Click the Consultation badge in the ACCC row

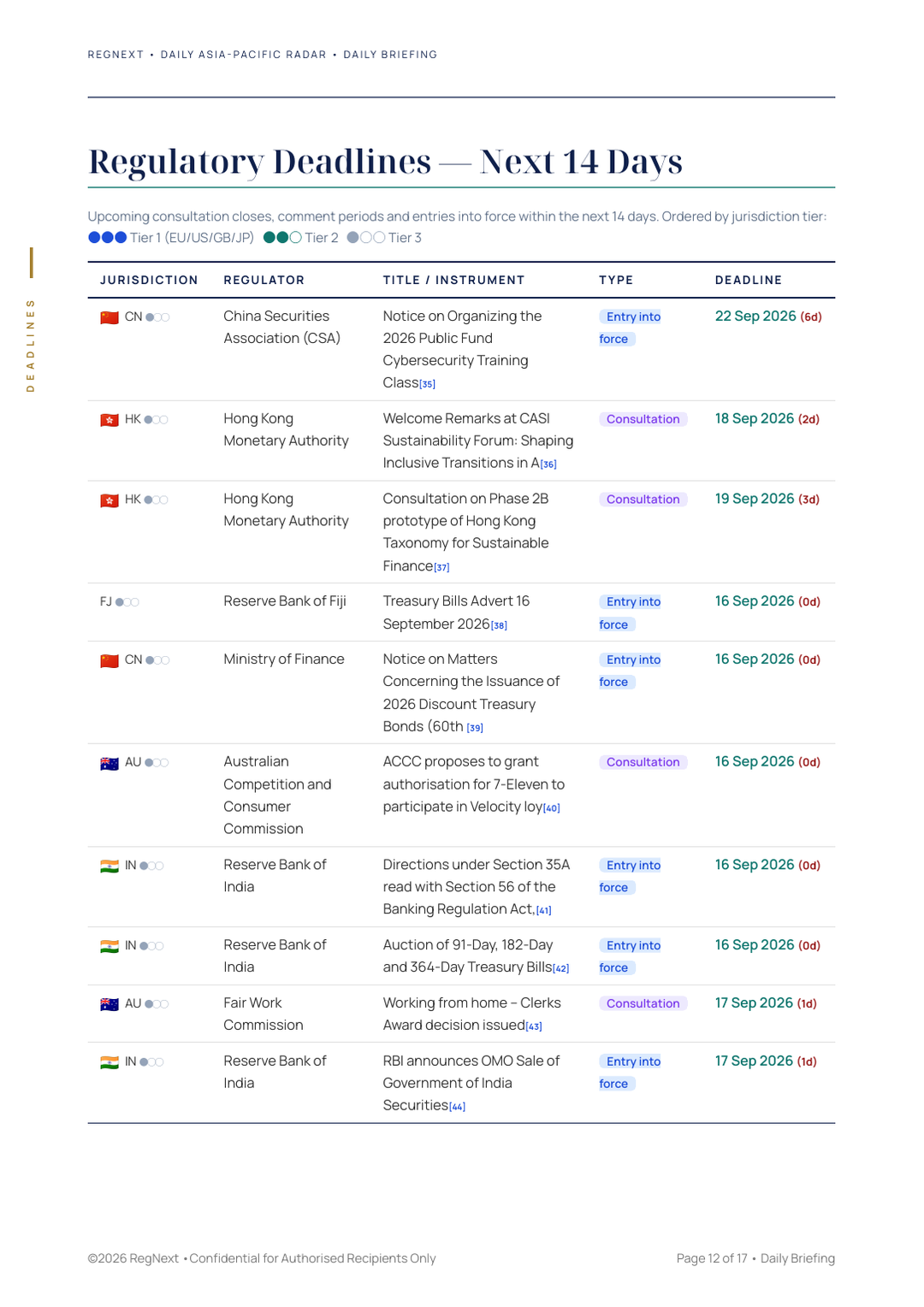coord(643,762)
